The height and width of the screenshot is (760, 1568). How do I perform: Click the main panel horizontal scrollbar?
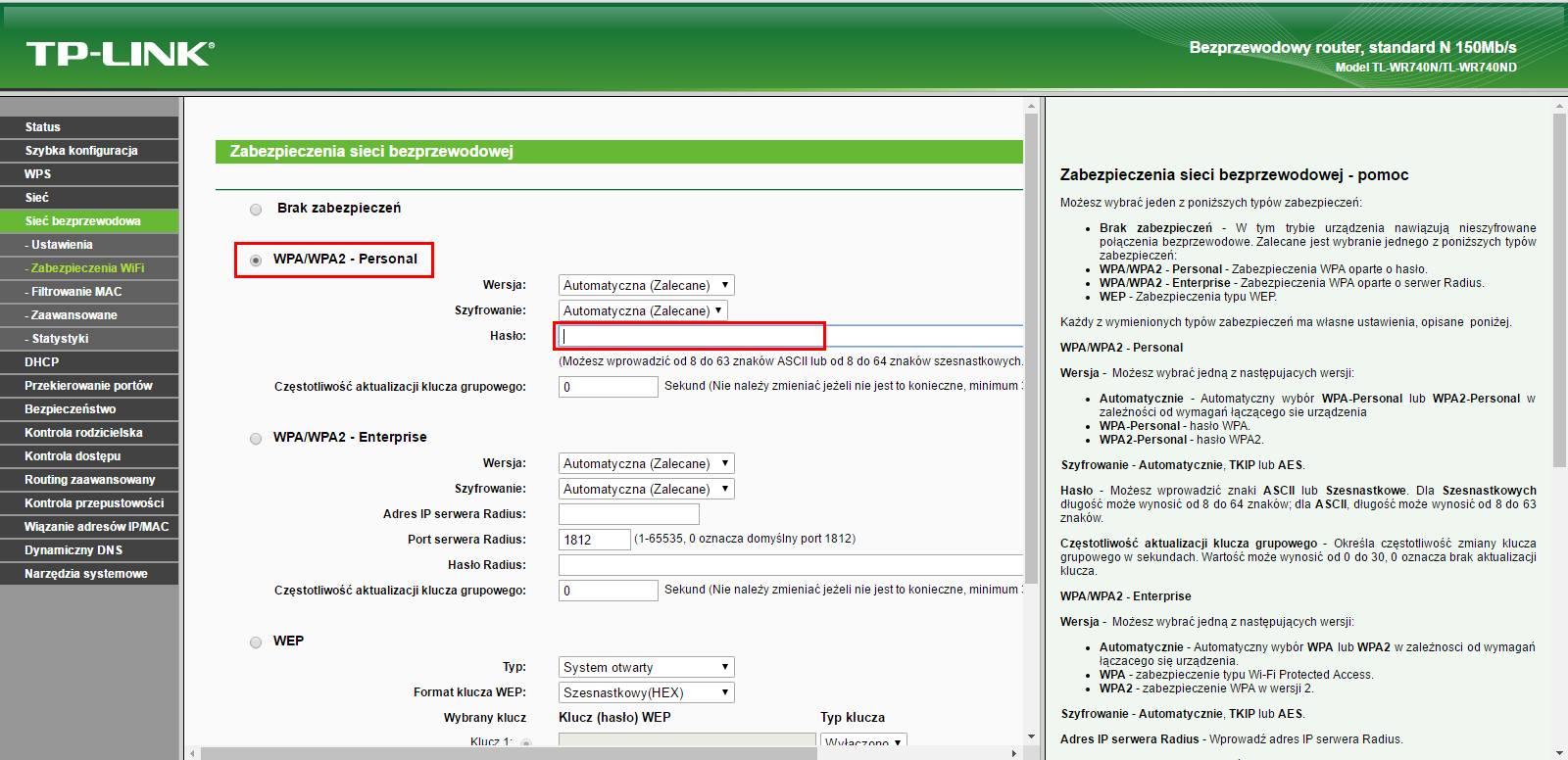pos(509,753)
